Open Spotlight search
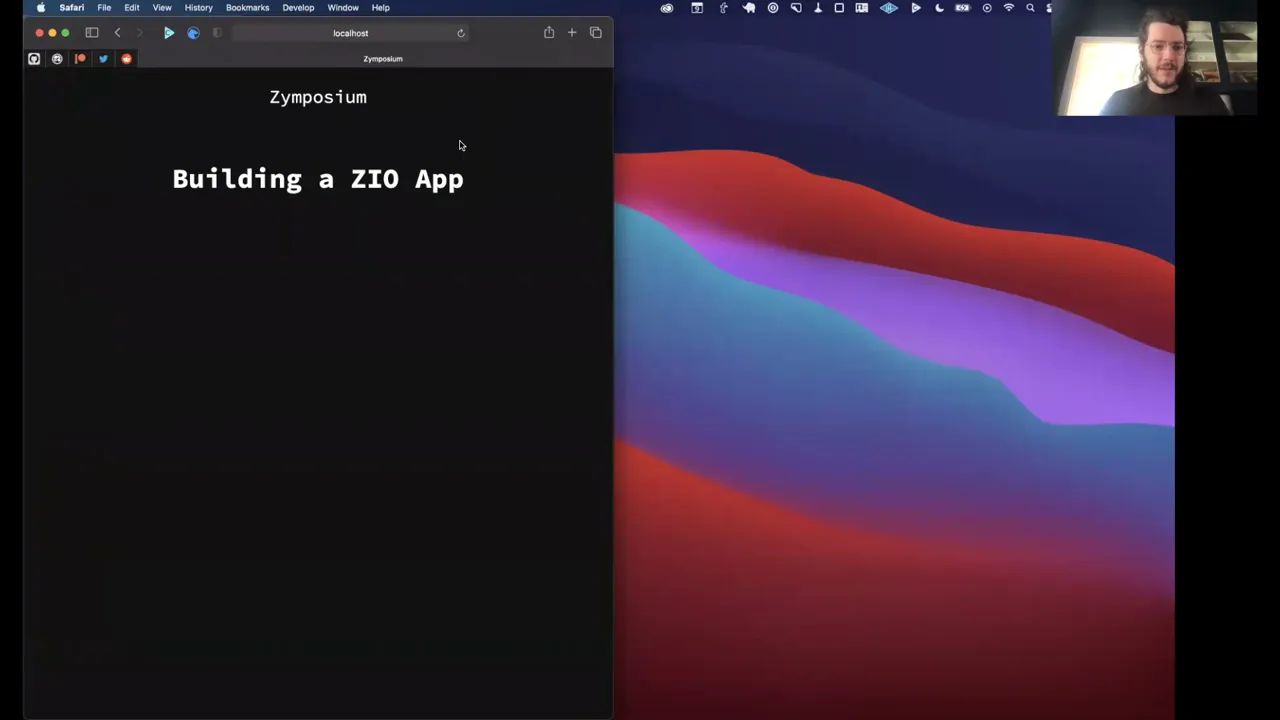Screen dimensions: 1280x720 point(1030,8)
